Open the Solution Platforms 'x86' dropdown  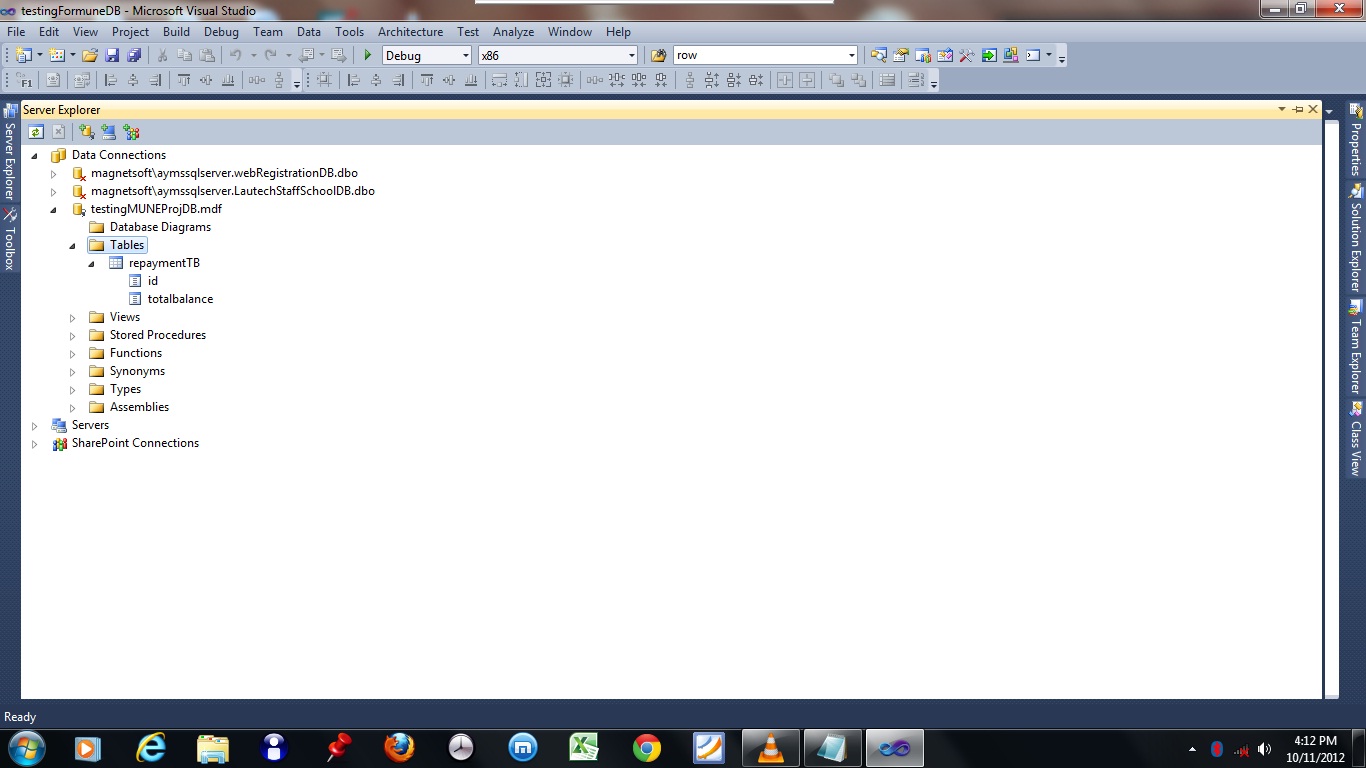point(631,56)
